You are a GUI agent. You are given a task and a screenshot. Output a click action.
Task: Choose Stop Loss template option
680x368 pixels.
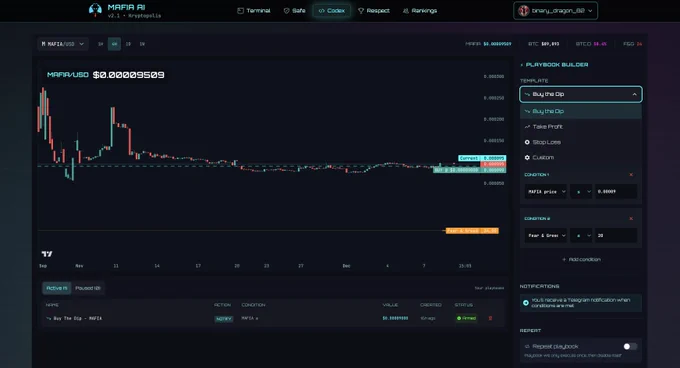click(581, 142)
